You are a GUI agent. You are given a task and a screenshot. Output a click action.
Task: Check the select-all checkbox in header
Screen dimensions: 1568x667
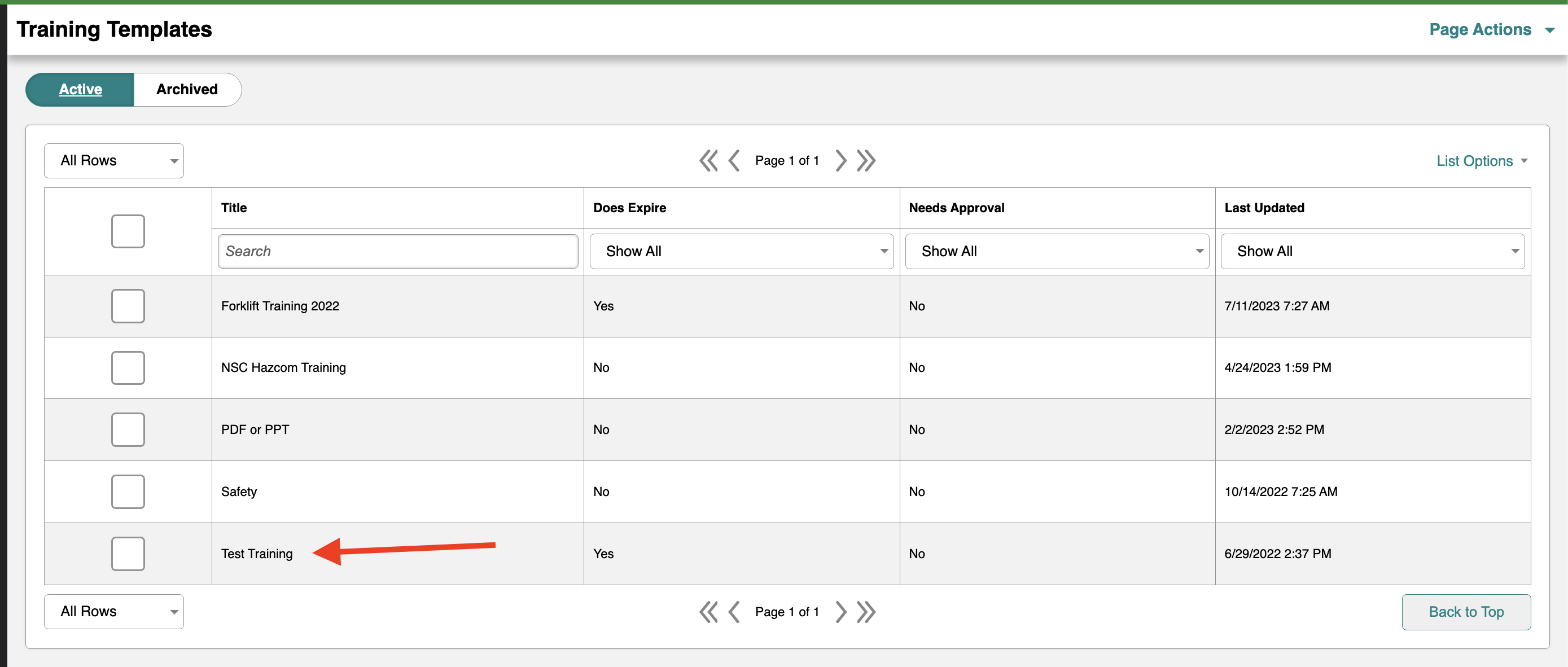pos(128,231)
